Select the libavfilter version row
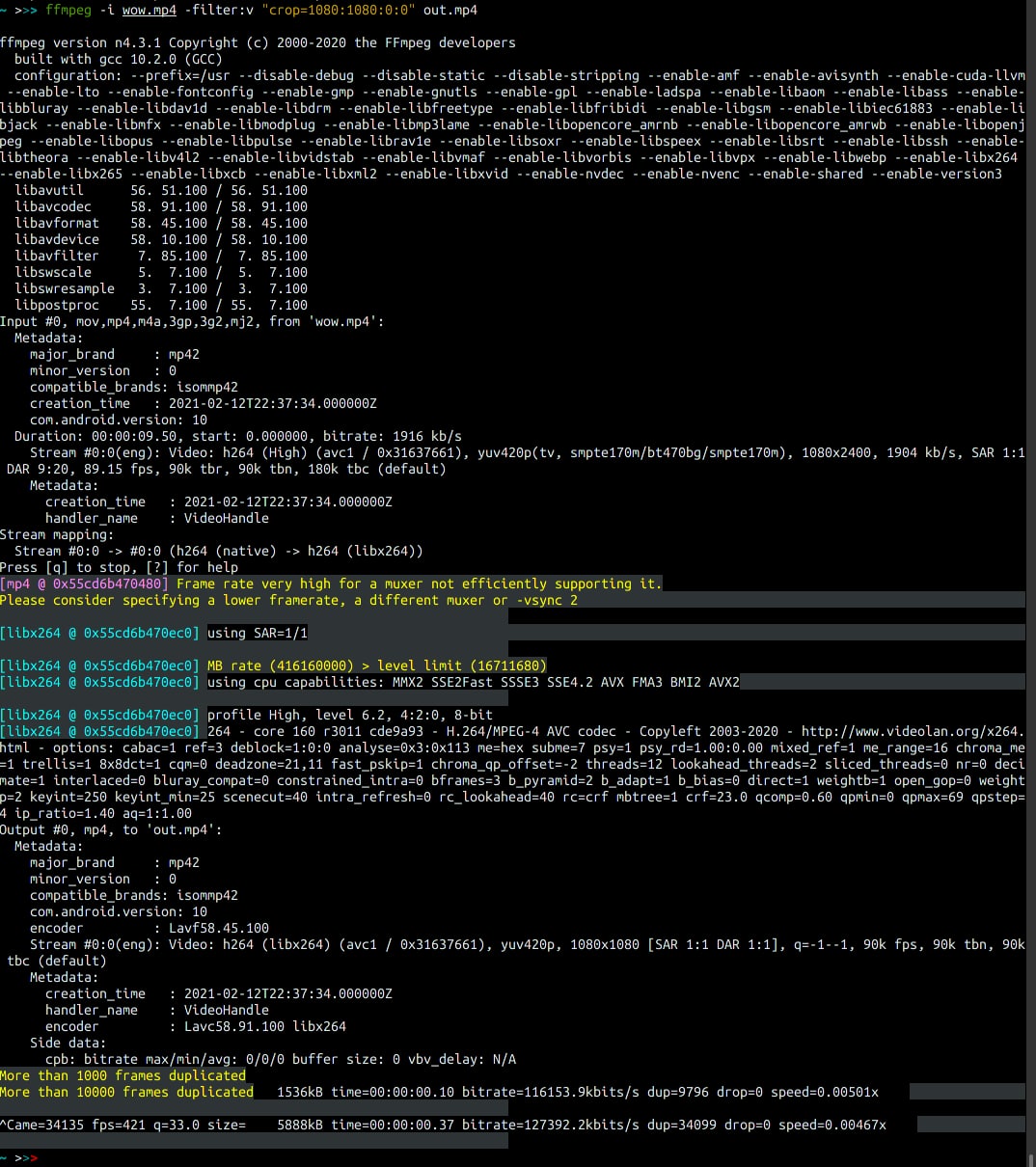 [161, 256]
